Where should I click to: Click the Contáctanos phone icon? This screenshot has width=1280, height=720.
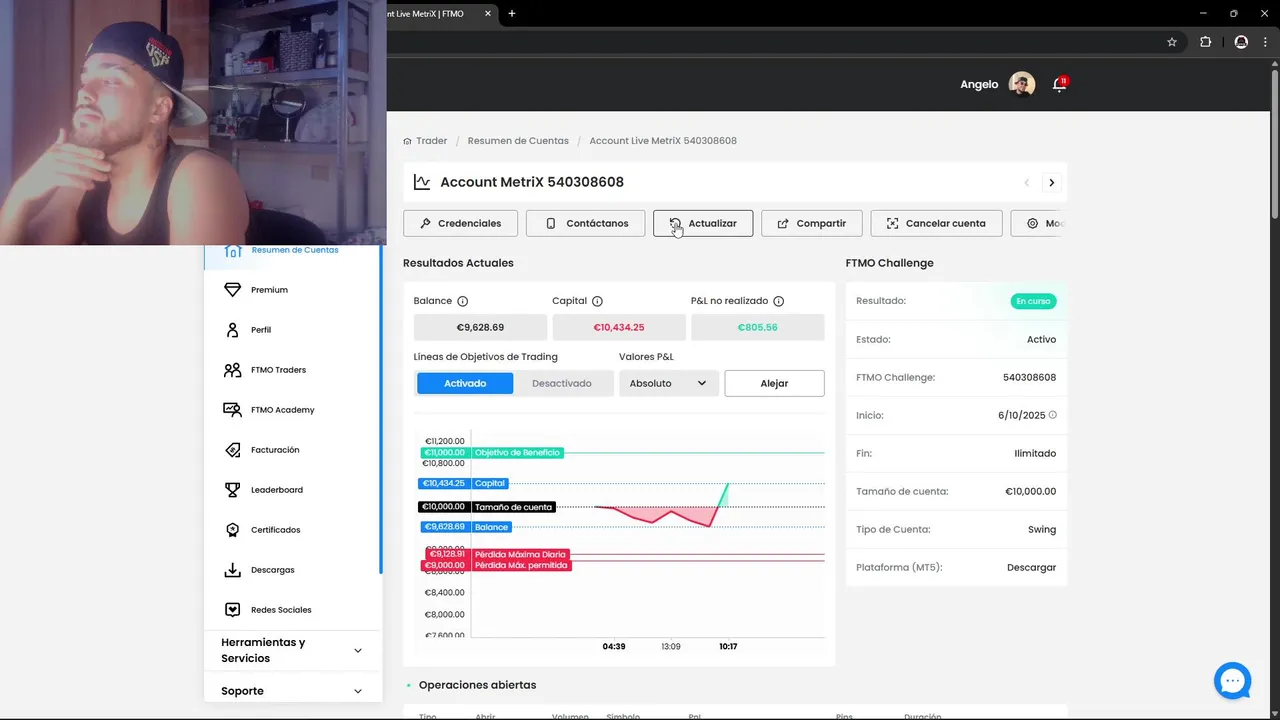point(551,224)
